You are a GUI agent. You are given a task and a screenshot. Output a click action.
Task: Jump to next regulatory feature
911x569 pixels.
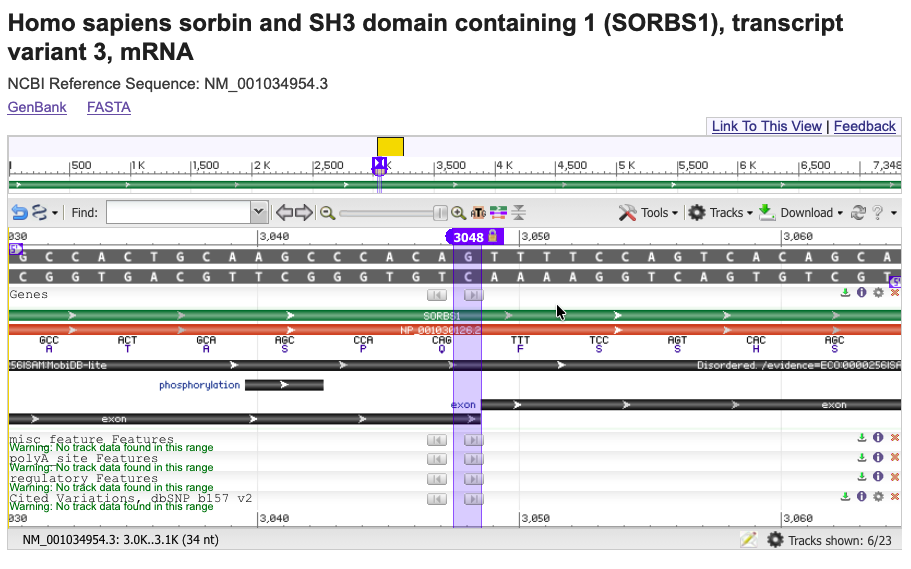pos(474,479)
